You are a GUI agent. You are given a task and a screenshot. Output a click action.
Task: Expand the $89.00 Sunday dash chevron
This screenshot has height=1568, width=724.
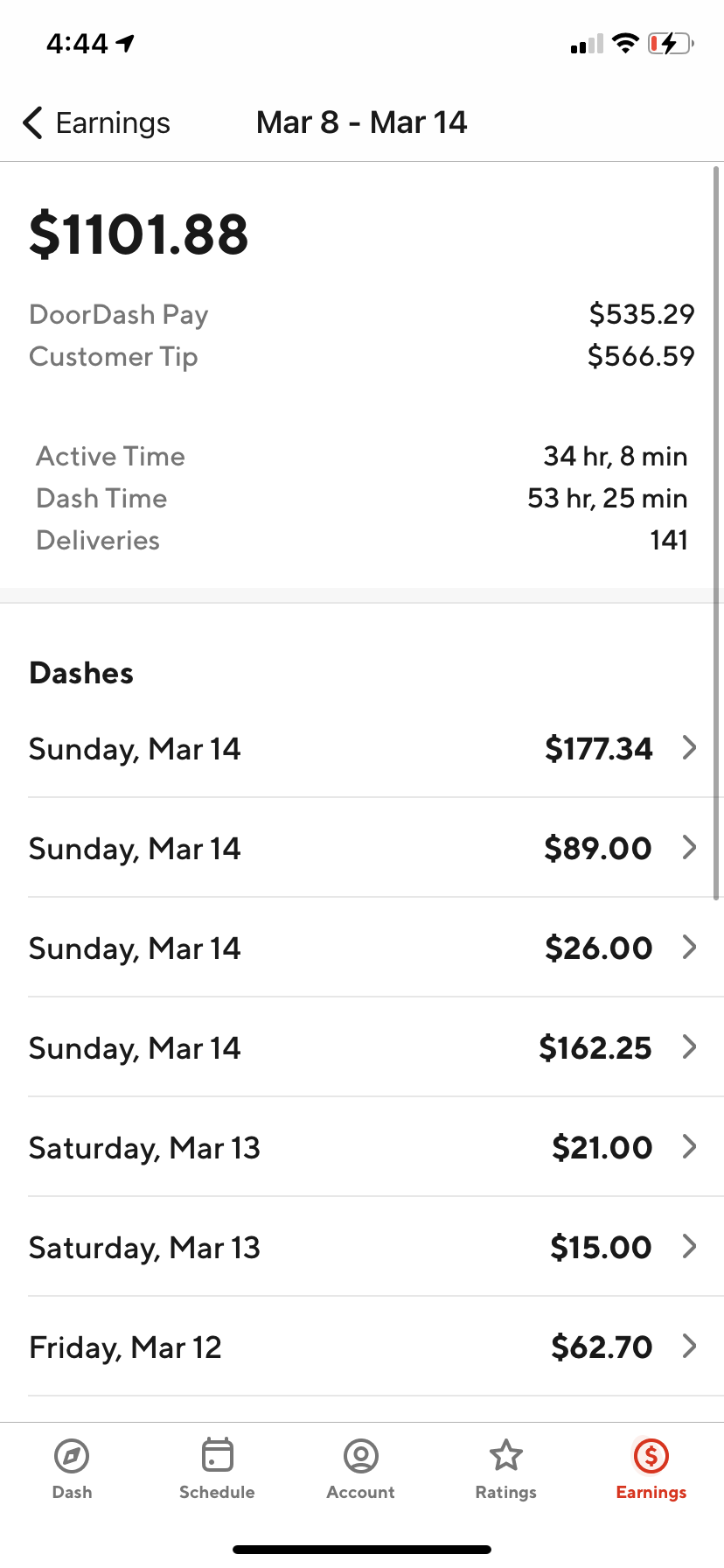[689, 848]
